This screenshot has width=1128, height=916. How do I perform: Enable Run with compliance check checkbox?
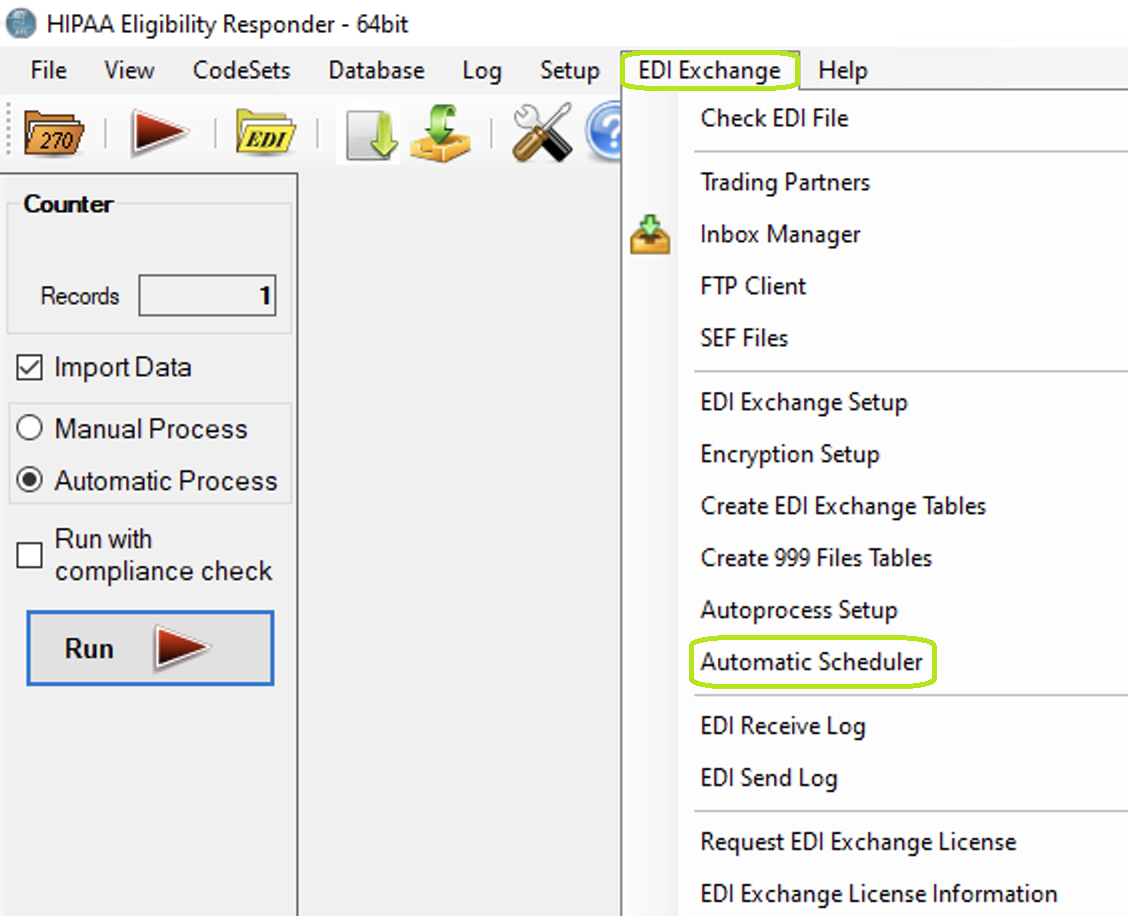coord(29,555)
